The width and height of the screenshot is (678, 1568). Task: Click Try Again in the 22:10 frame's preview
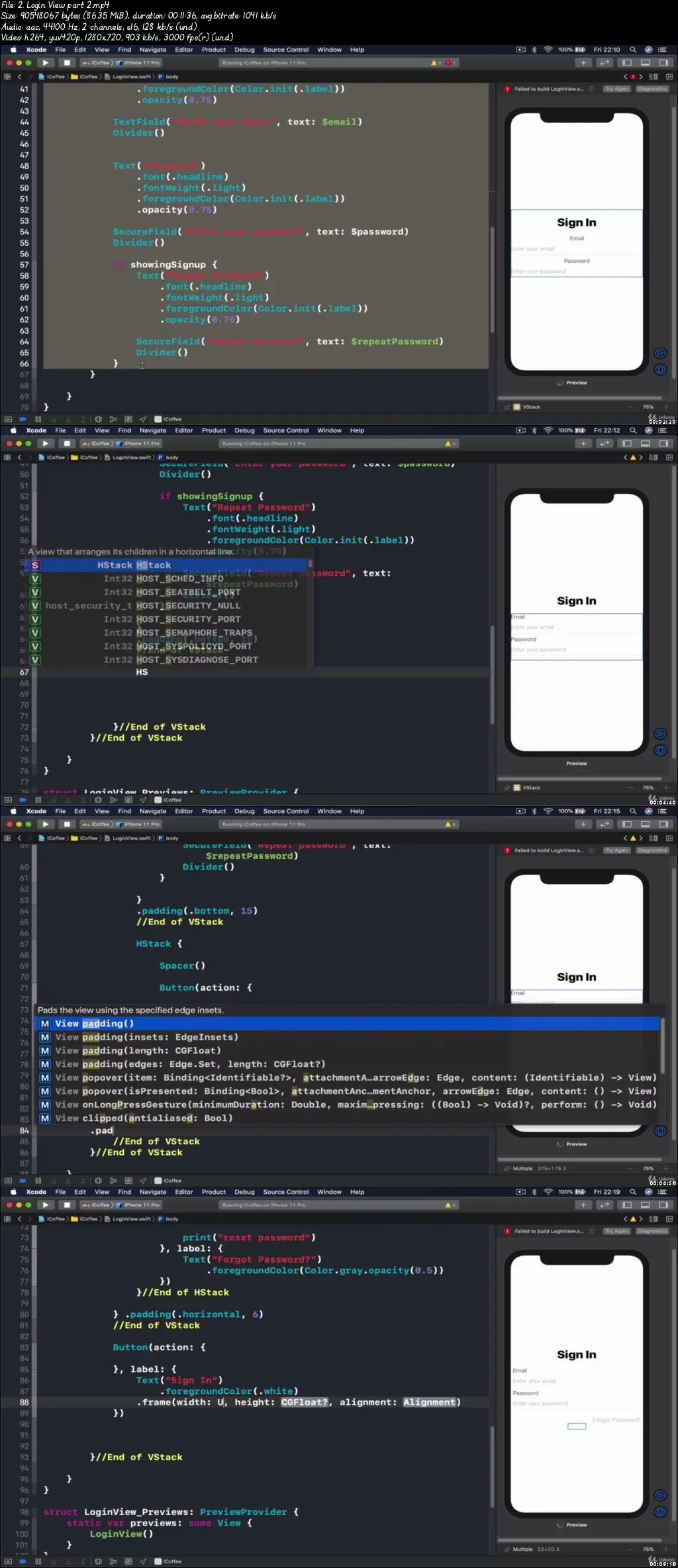click(616, 89)
